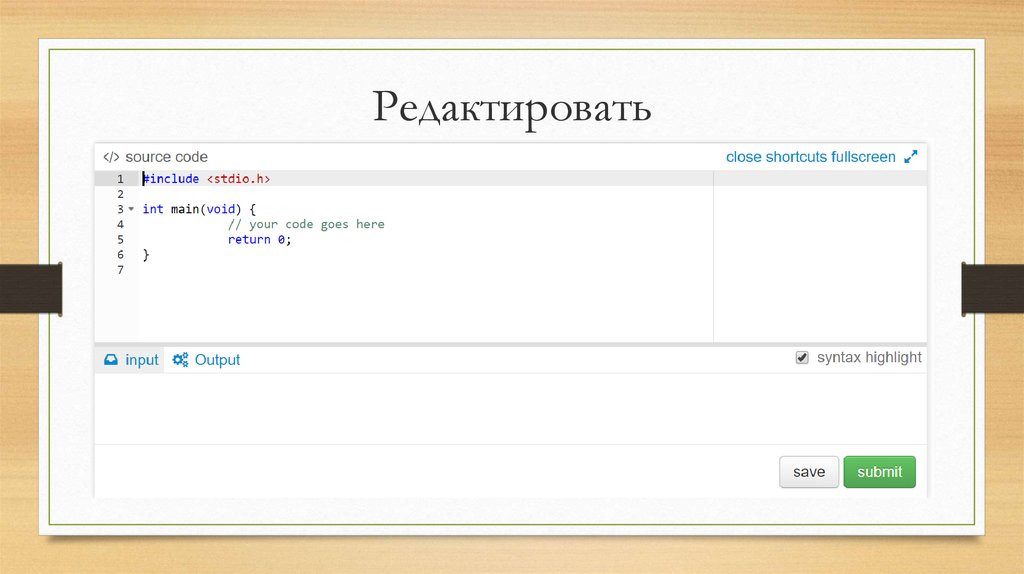This screenshot has height=574, width=1024.
Task: Click inside the empty input text area
Action: 511,409
